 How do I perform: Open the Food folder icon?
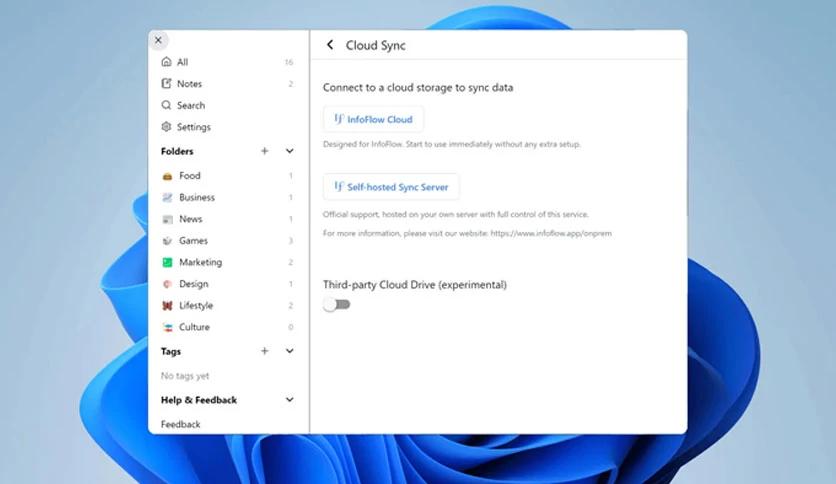(x=167, y=176)
